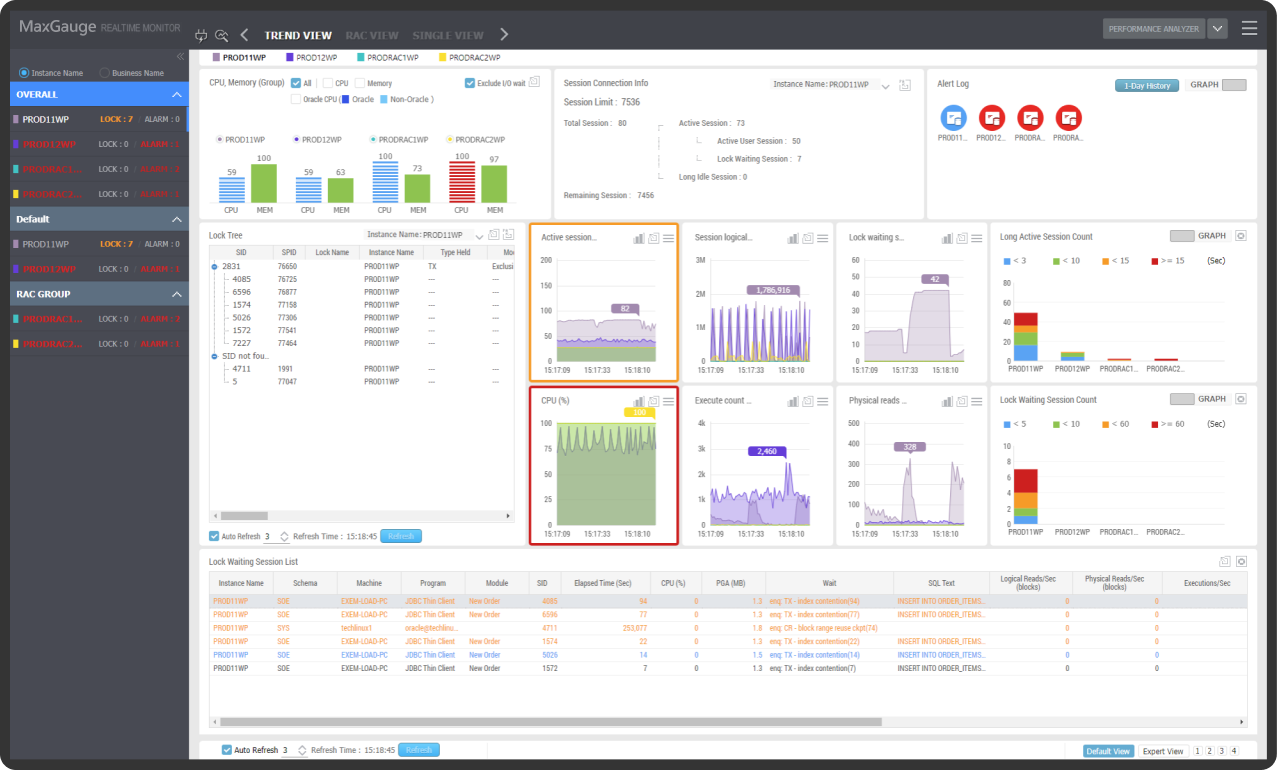Open Instance Name dropdown in Session Connection Info
1277x770 pixels.
pyautogui.click(x=885, y=86)
